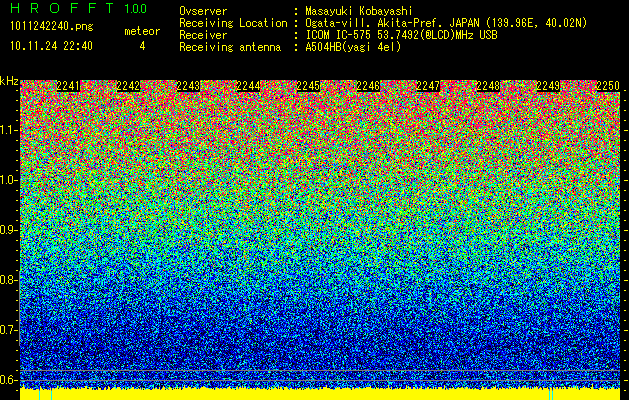Click the date 10.11.24 22:40
Viewport: 629px width, 400px height.
click(x=51, y=46)
